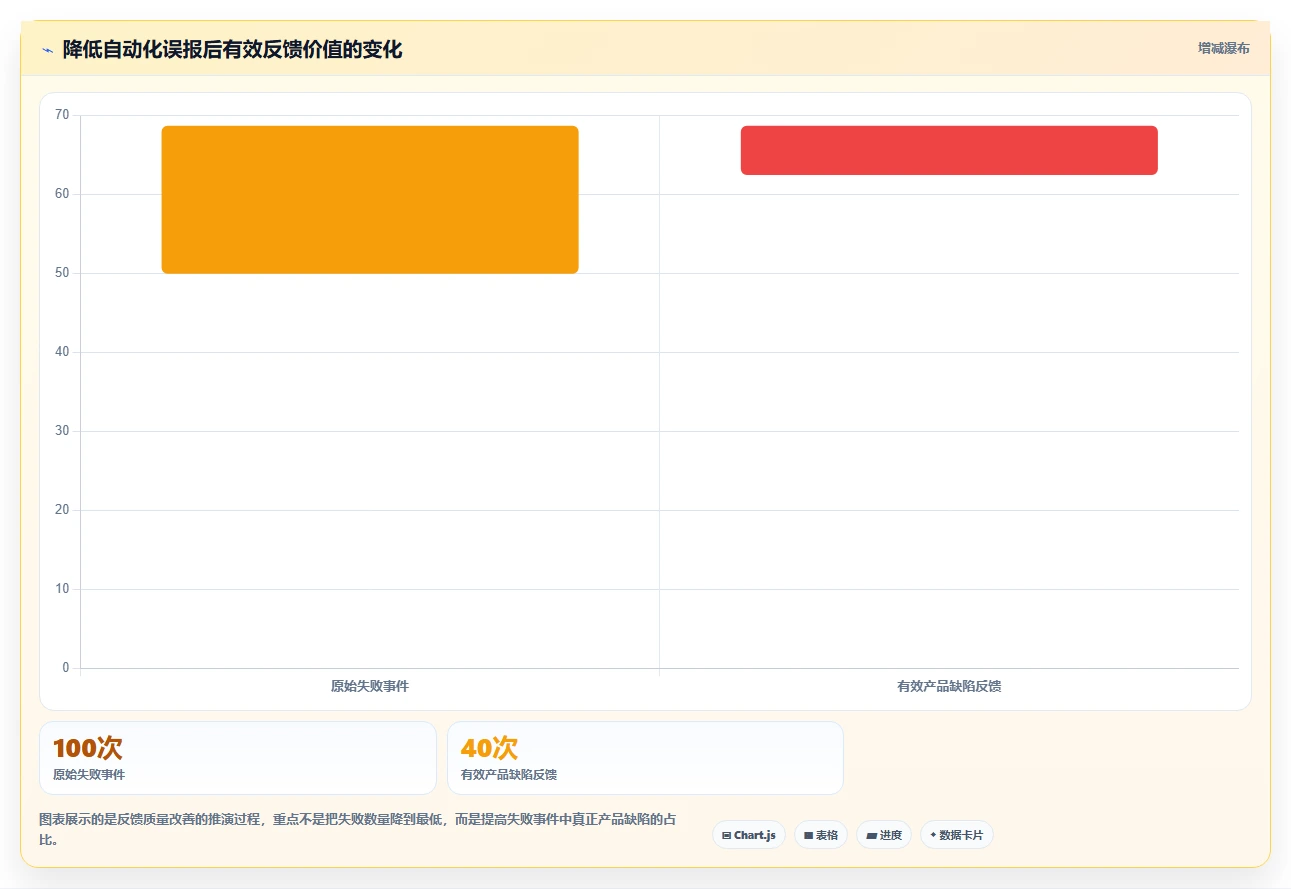Click the y-axis value 50
The height and width of the screenshot is (889, 1291).
pyautogui.click(x=62, y=273)
